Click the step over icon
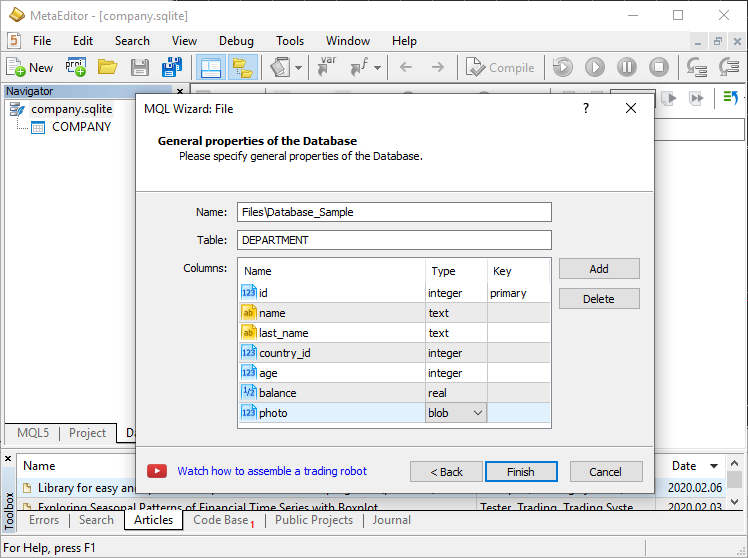 click(729, 67)
